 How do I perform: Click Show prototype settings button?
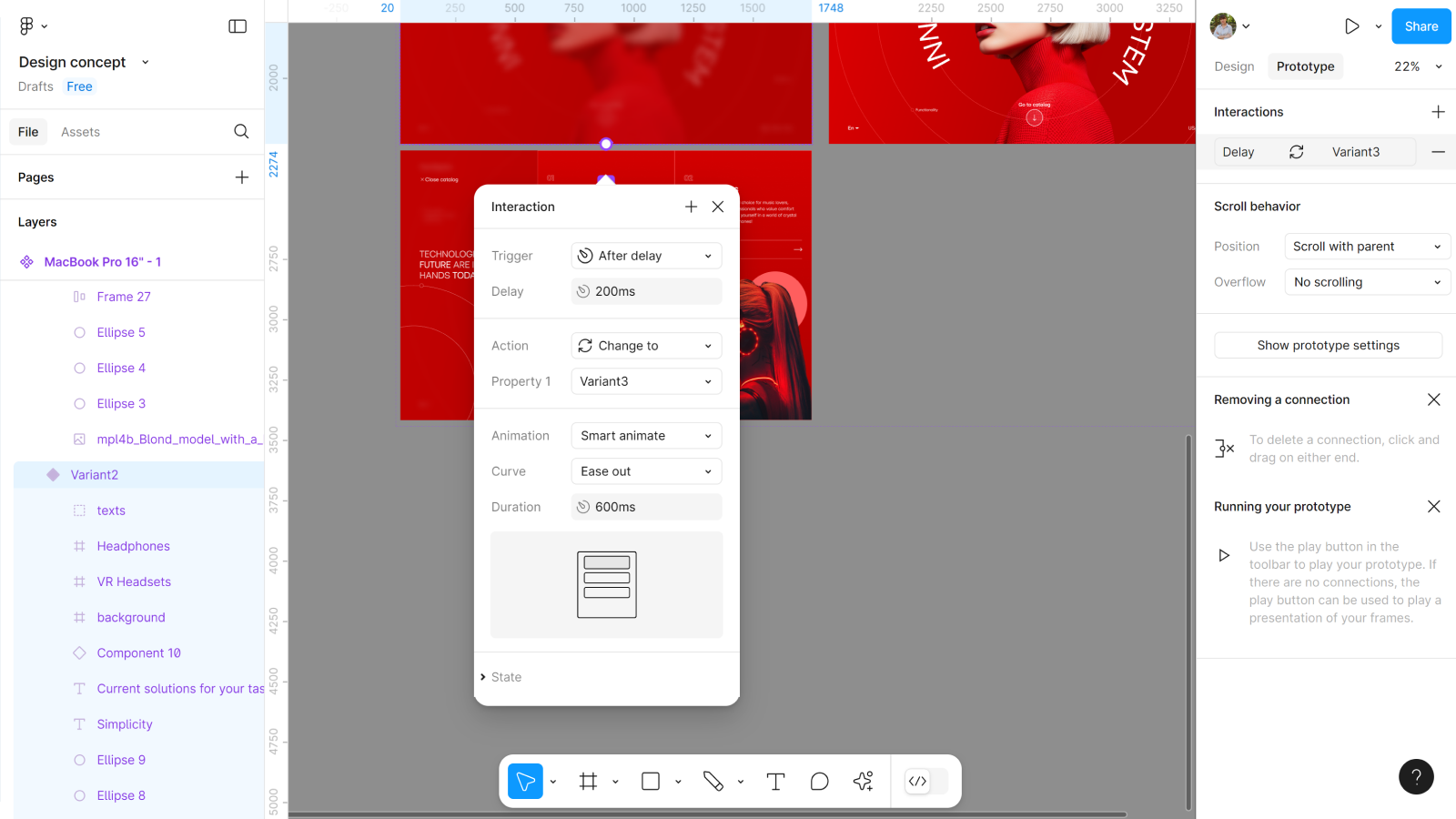(1328, 346)
